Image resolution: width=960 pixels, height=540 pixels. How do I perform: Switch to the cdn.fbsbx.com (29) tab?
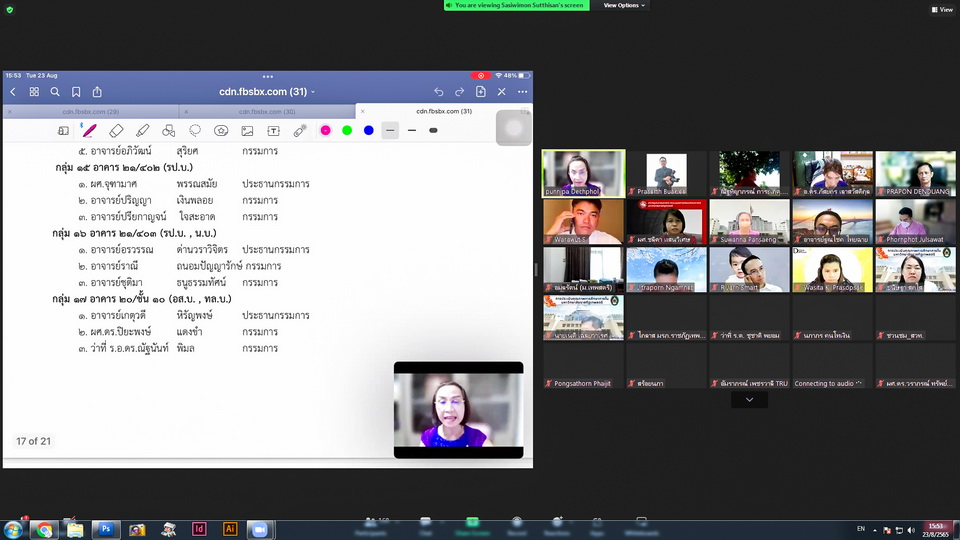[91, 111]
